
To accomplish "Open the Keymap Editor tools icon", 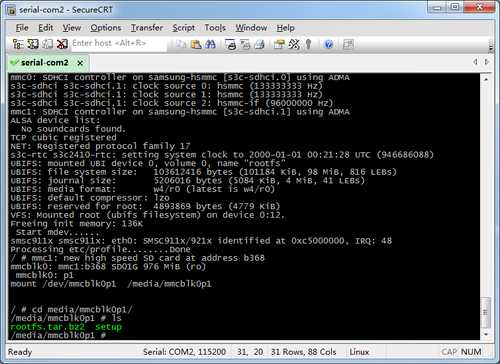I will (294, 44).
